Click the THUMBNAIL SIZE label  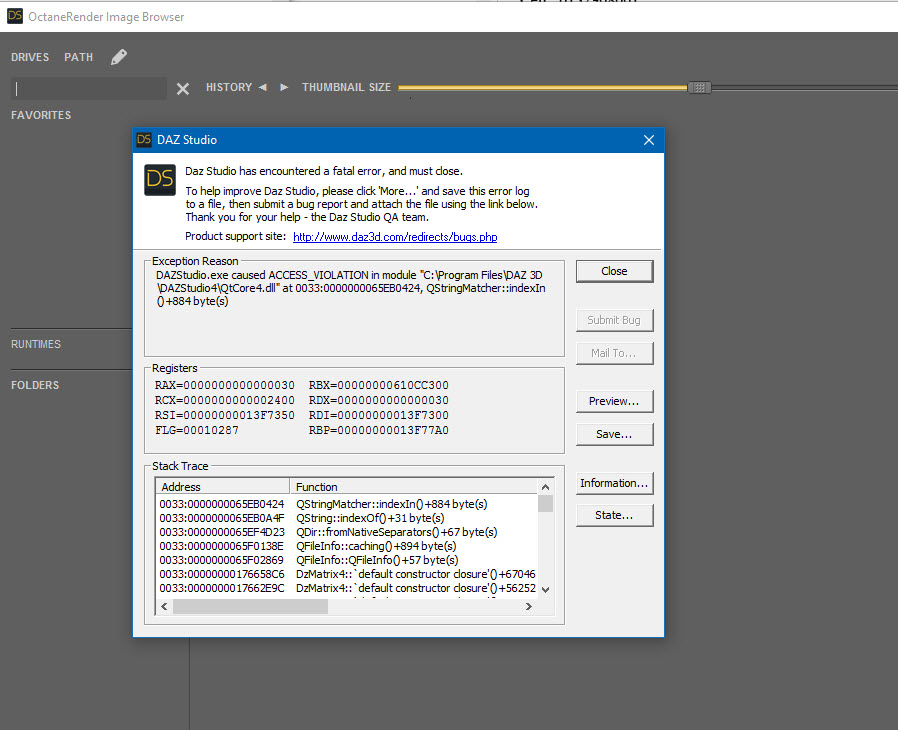[x=346, y=87]
